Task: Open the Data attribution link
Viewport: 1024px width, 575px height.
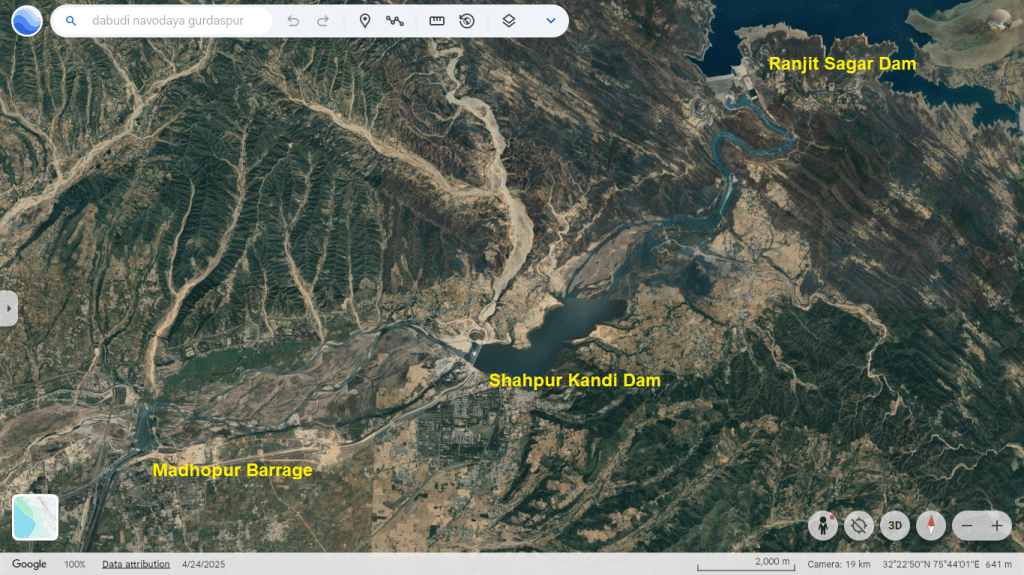Action: pos(136,565)
